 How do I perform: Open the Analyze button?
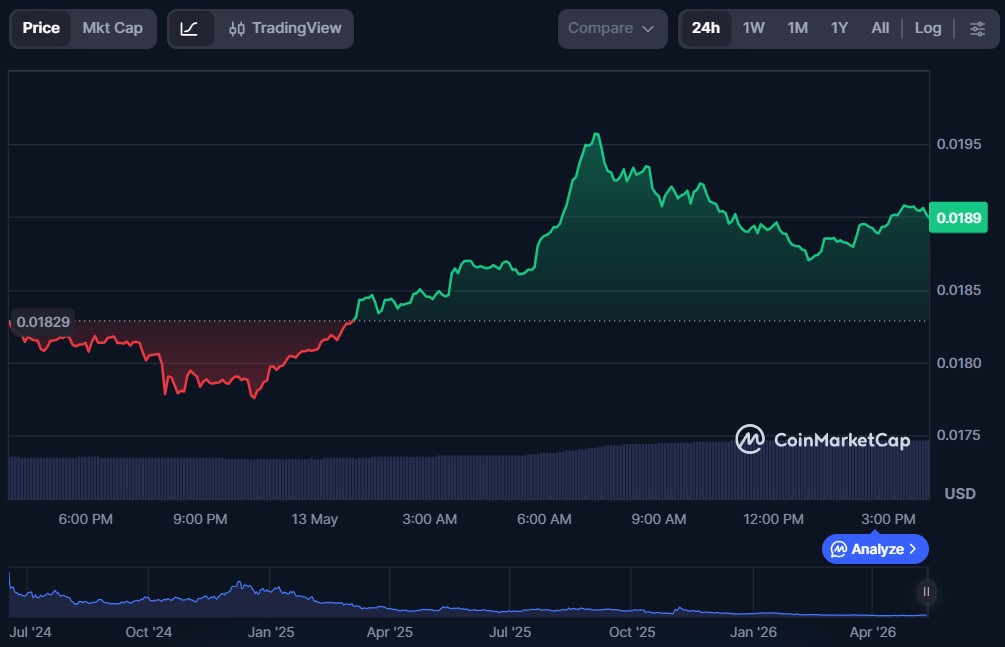pos(875,550)
